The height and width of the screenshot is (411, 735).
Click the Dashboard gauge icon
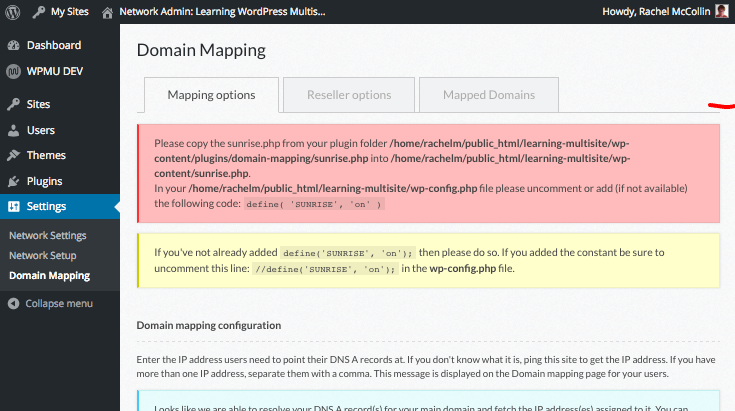pos(14,45)
